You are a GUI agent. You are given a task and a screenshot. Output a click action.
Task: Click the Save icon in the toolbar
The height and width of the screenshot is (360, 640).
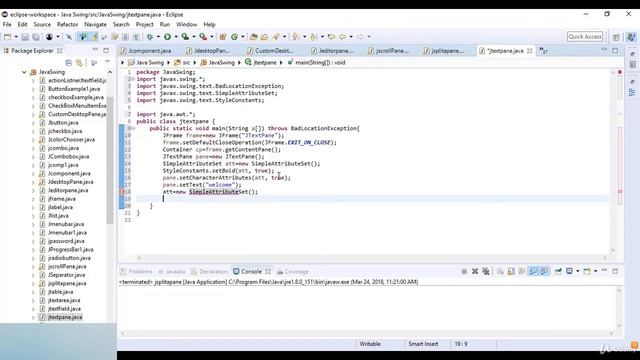click(25, 37)
